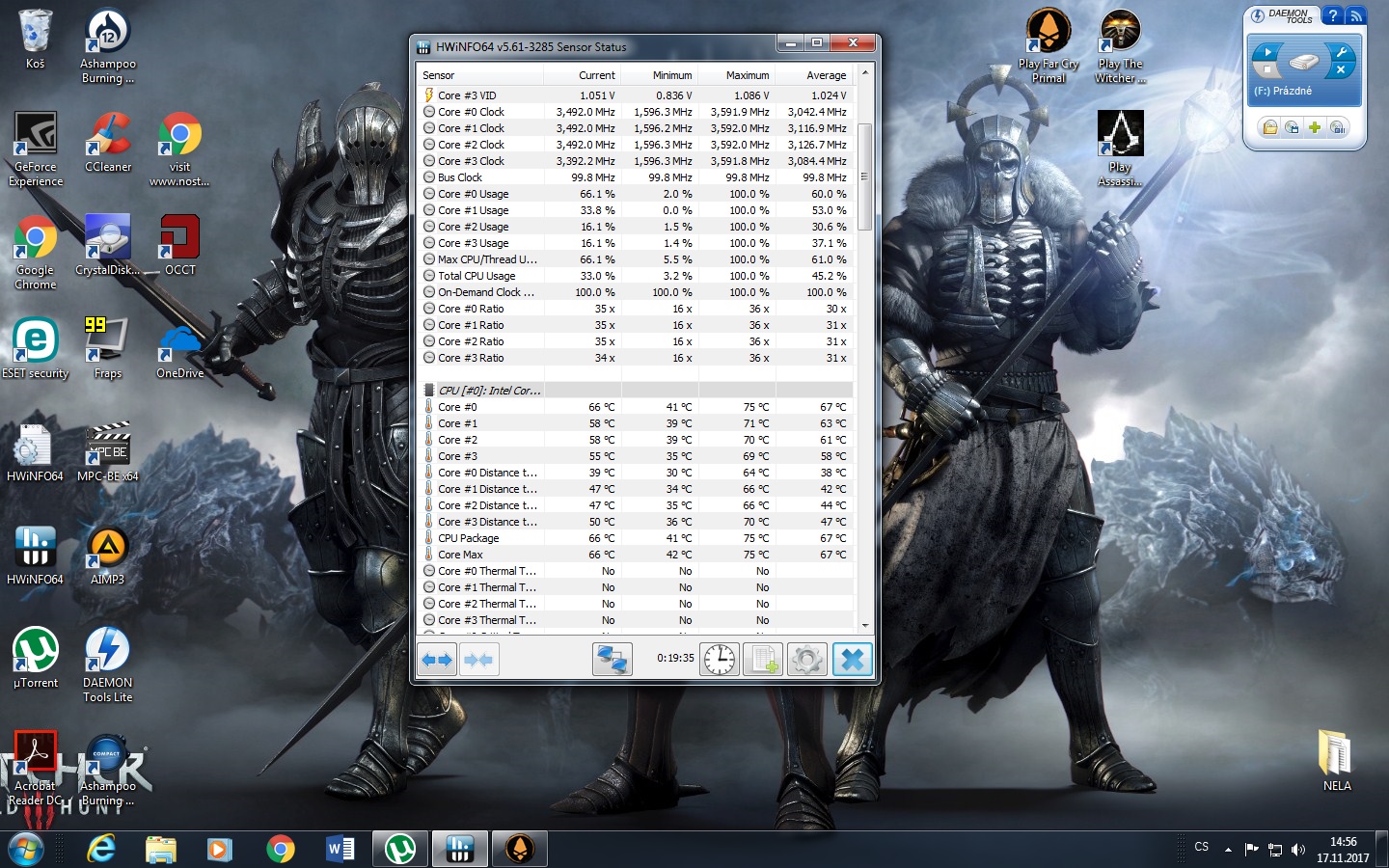Click the scrollbar down arrow in sensor list
1389x868 pixels.
(x=864, y=625)
